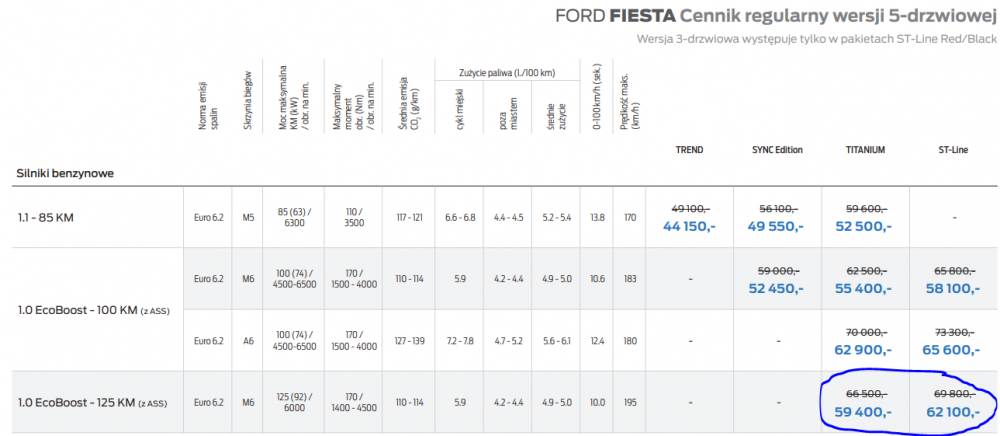Click the "117 - 121" CO2 emission value
The height and width of the screenshot is (436, 1000).
[x=408, y=217]
